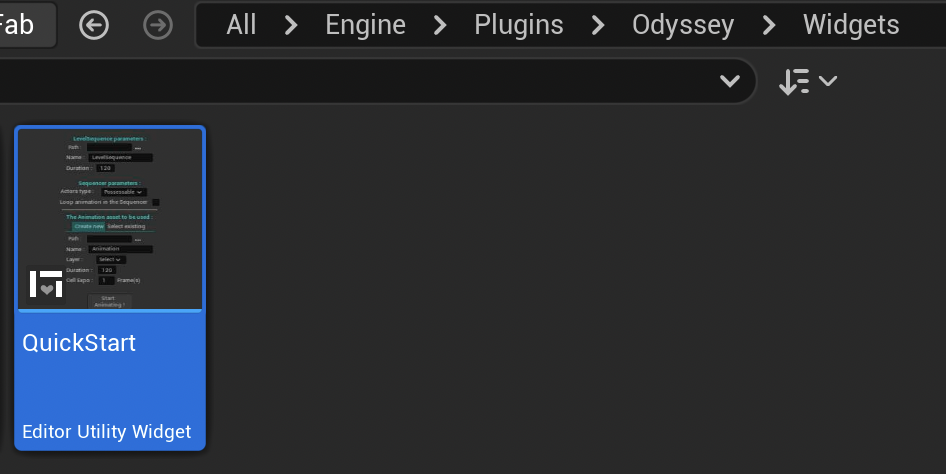Jump to the Engine folder breadcrumb
Viewport: 946px width, 474px height.
[365, 25]
